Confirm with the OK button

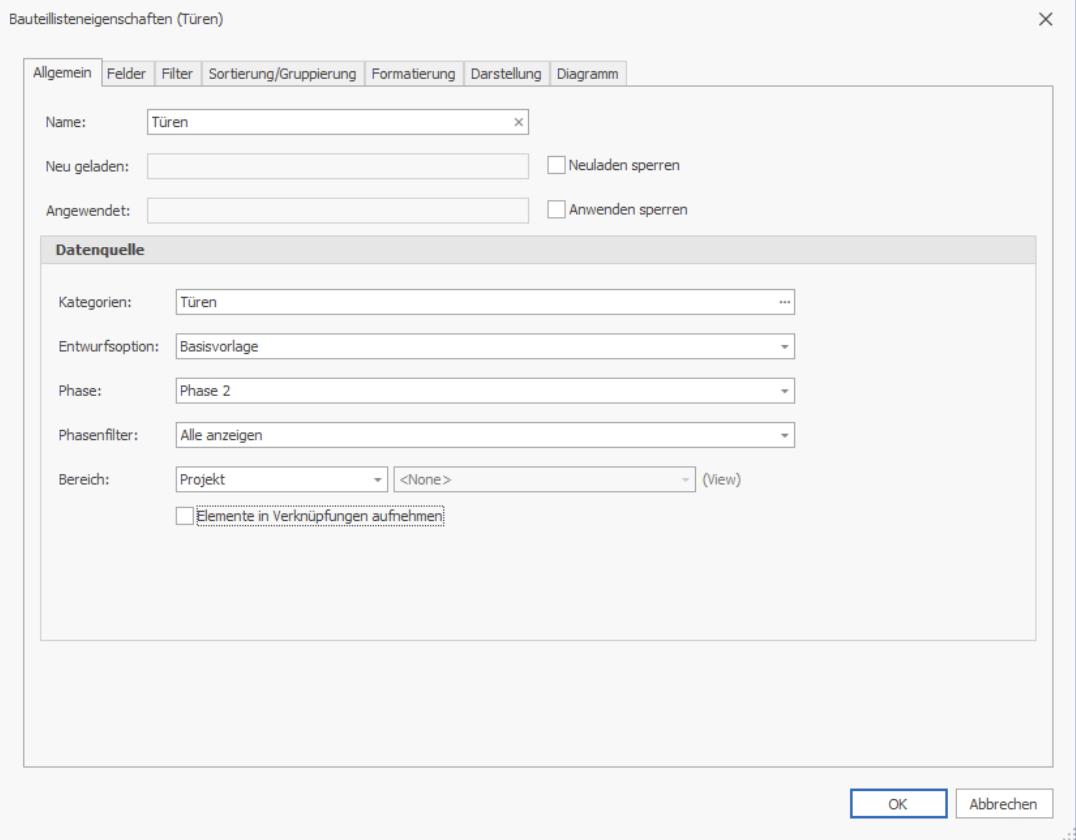pyautogui.click(x=898, y=804)
